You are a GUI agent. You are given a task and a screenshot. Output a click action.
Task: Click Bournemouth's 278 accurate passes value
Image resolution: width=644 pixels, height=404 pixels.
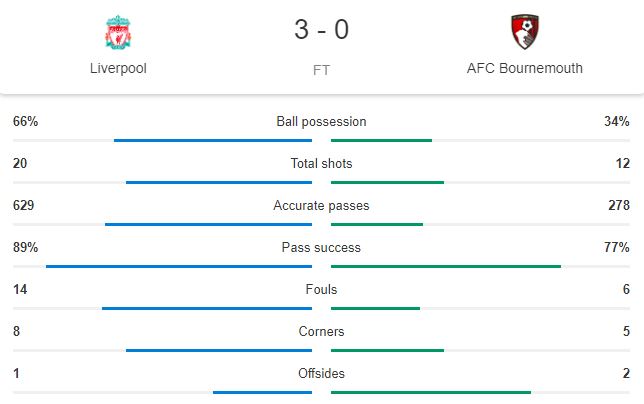coord(619,205)
